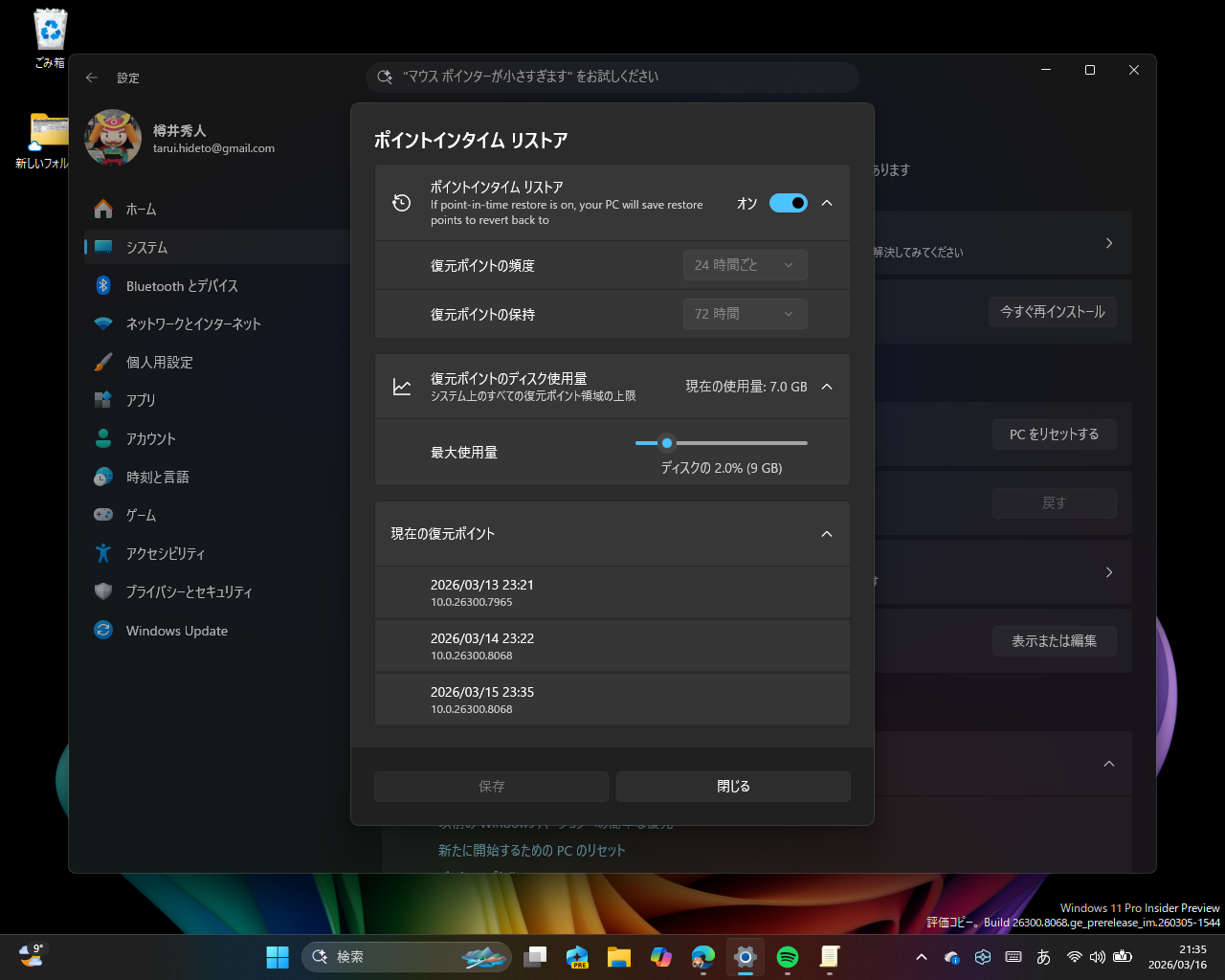Click the 閉じる button in the dialog
This screenshot has width=1225, height=980.
[x=733, y=787]
